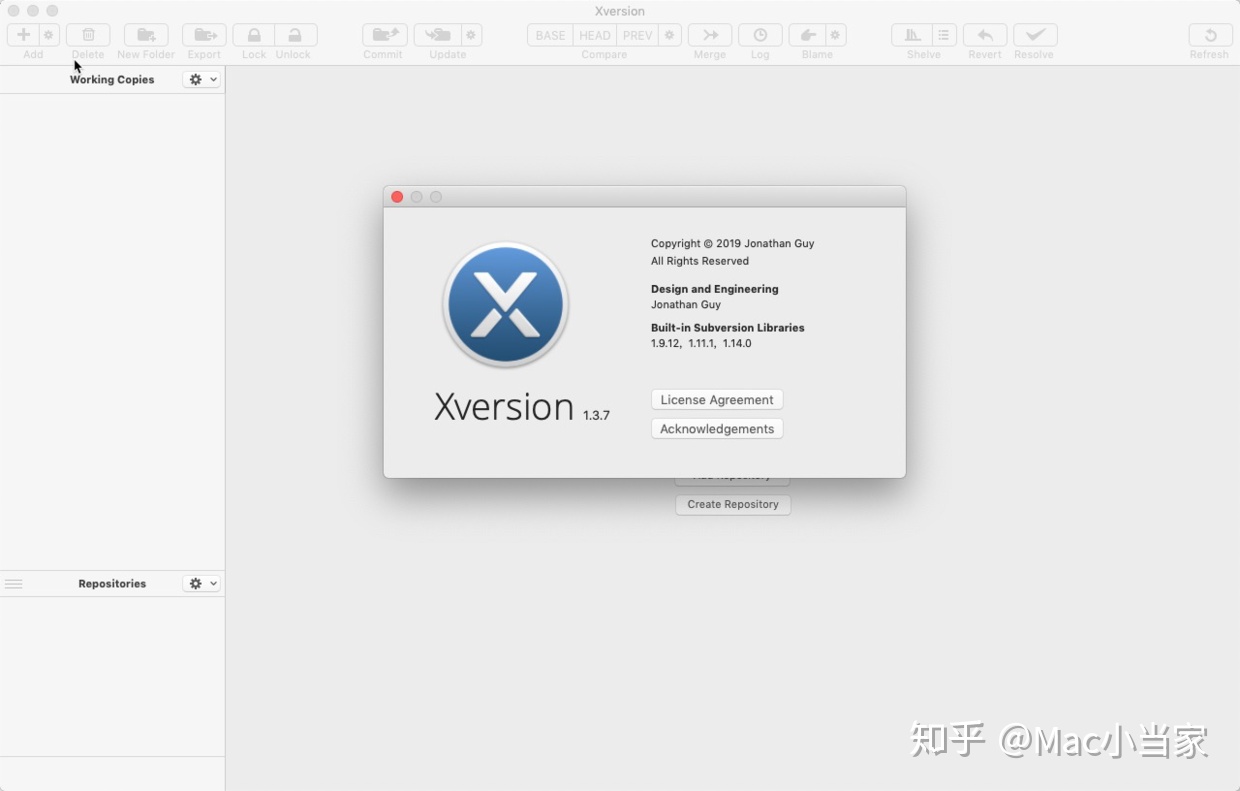
Task: Click the New Folder toolbar icon
Action: click(146, 35)
